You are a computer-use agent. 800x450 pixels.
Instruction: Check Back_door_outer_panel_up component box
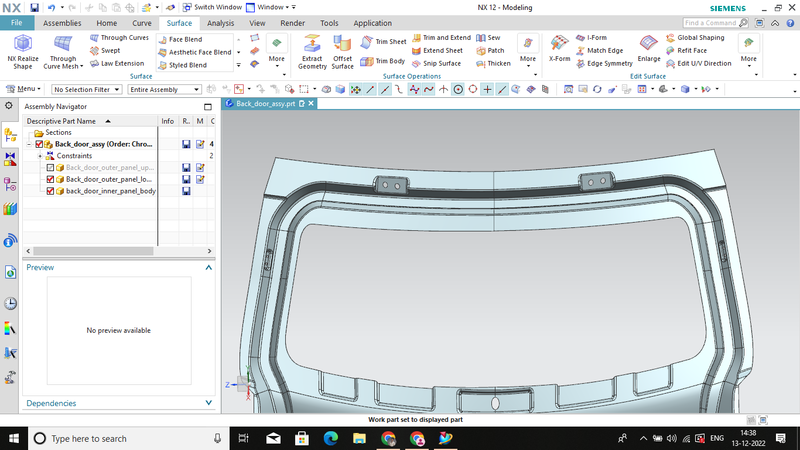coord(50,167)
